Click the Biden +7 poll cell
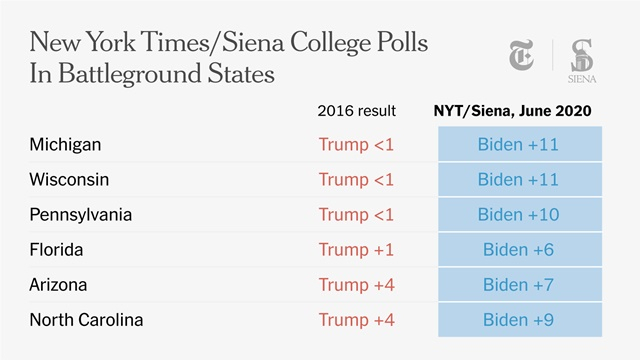 [520, 284]
